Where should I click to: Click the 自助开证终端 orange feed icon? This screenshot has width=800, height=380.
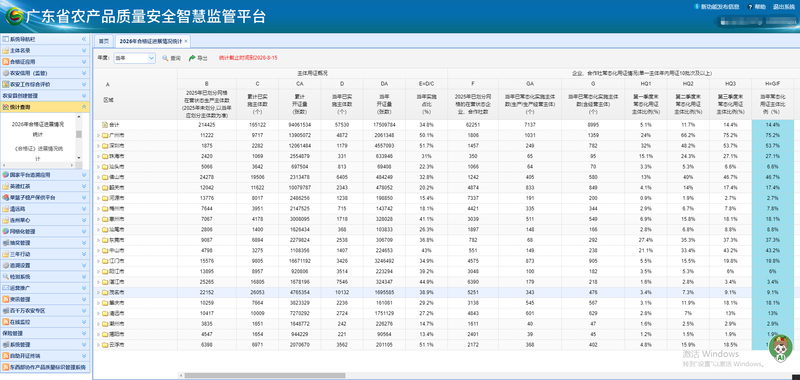(x=6, y=356)
